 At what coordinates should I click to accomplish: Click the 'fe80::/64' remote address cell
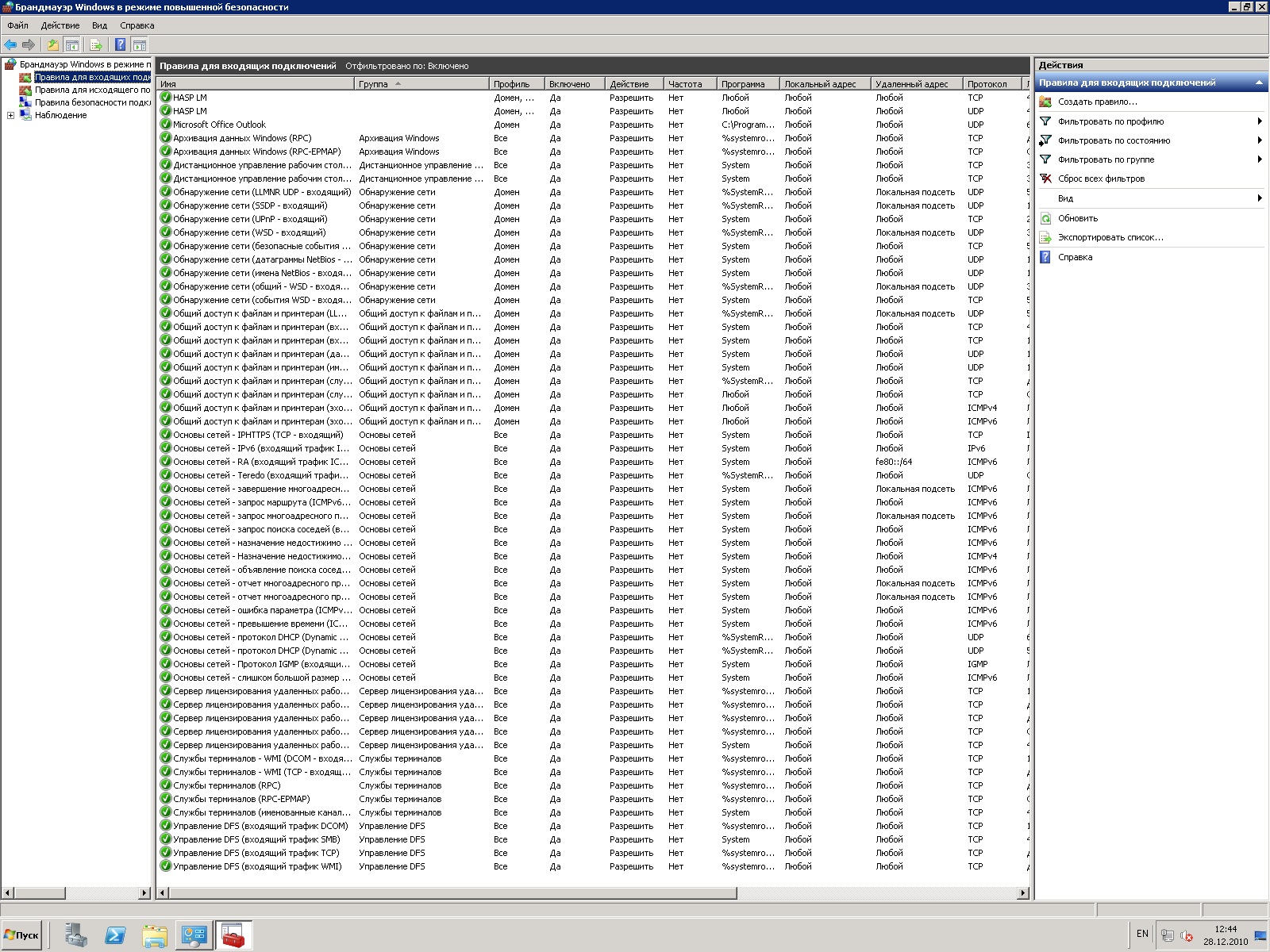[894, 462]
